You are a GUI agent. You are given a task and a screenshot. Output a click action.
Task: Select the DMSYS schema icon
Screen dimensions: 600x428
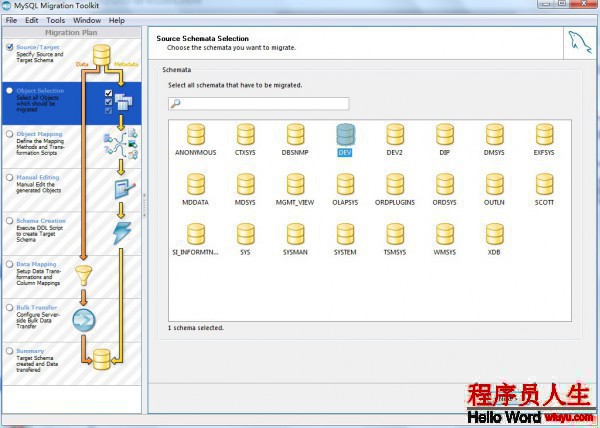(x=494, y=135)
